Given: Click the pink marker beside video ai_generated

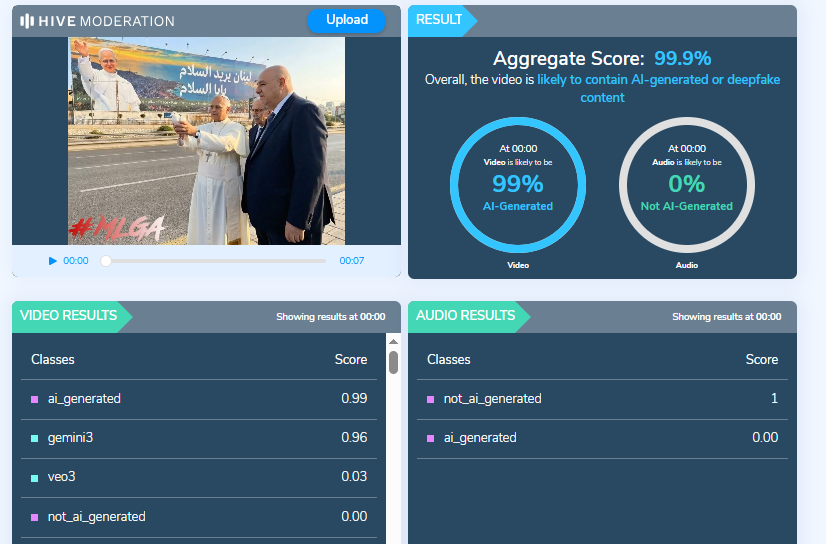Looking at the screenshot, I should point(35,399).
